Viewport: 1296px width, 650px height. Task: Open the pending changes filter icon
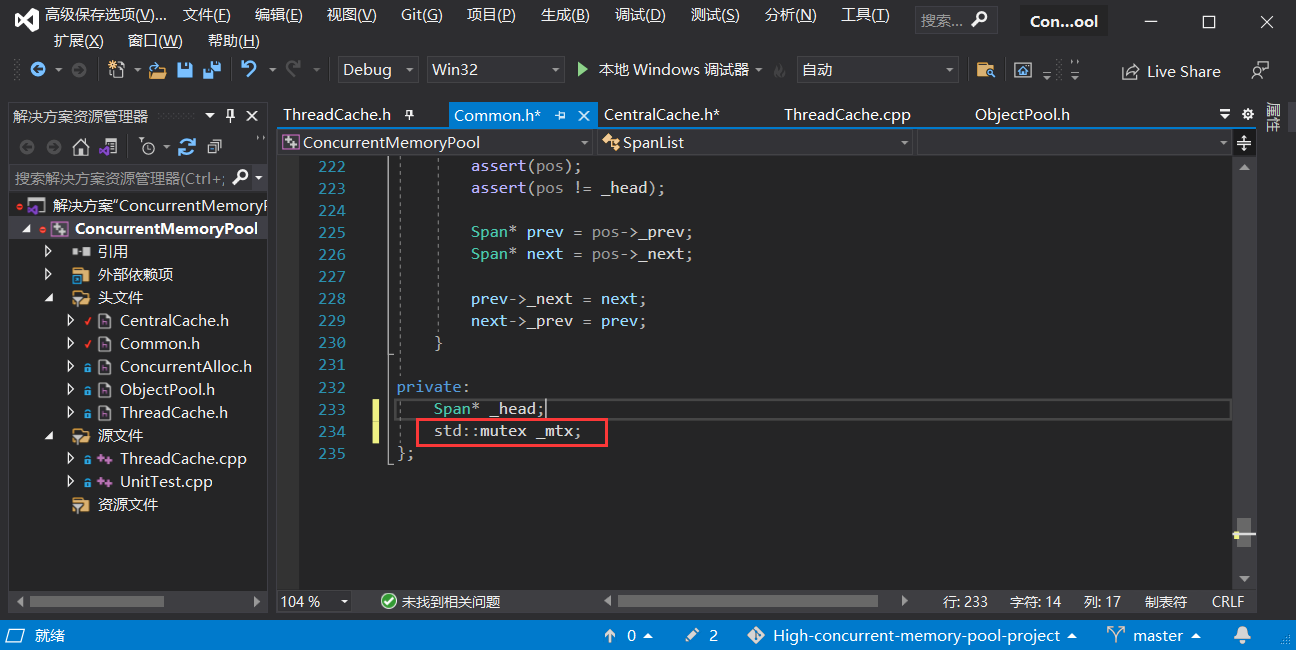[147, 147]
